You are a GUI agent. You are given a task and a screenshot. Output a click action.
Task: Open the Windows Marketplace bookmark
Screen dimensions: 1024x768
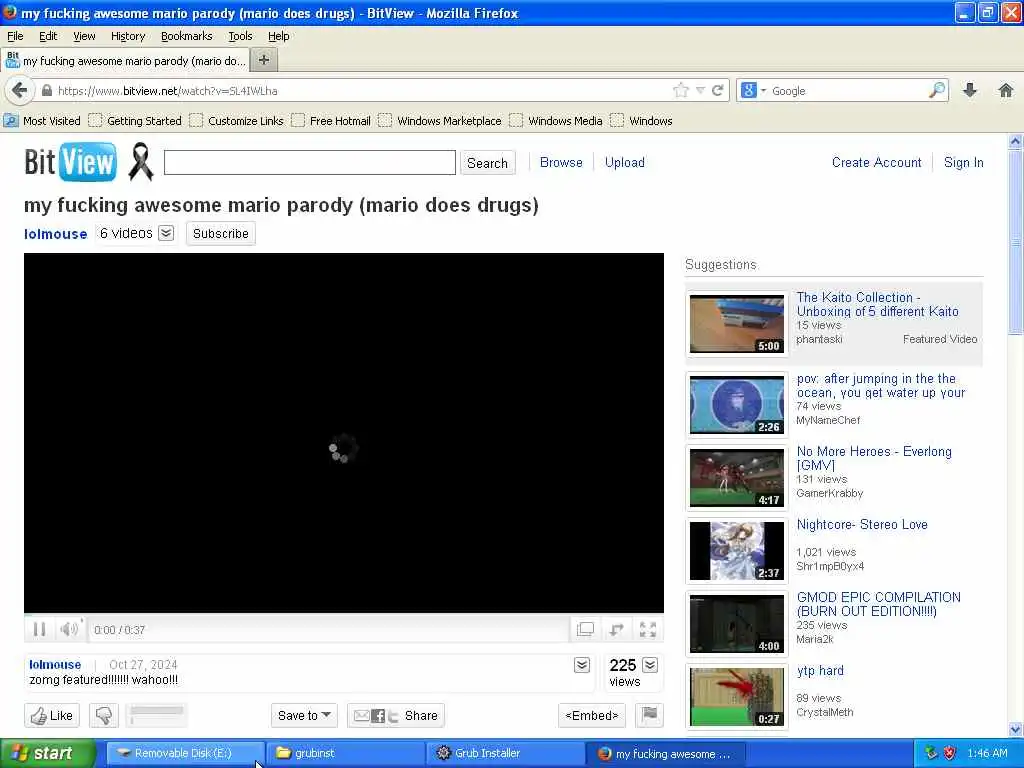pyautogui.click(x=441, y=121)
